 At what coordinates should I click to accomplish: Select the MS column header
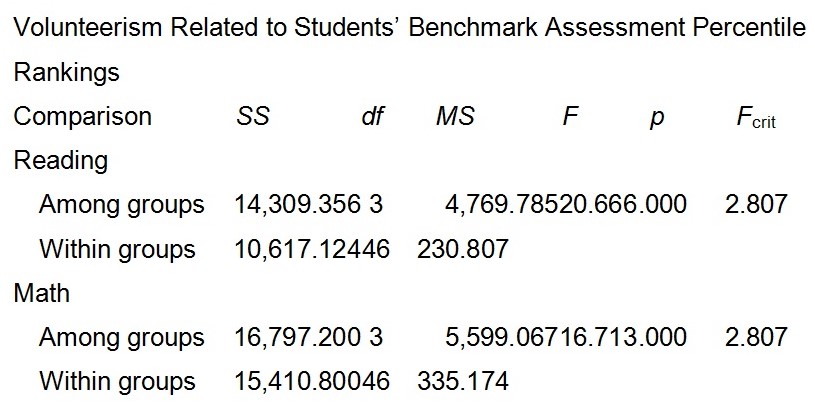point(455,117)
